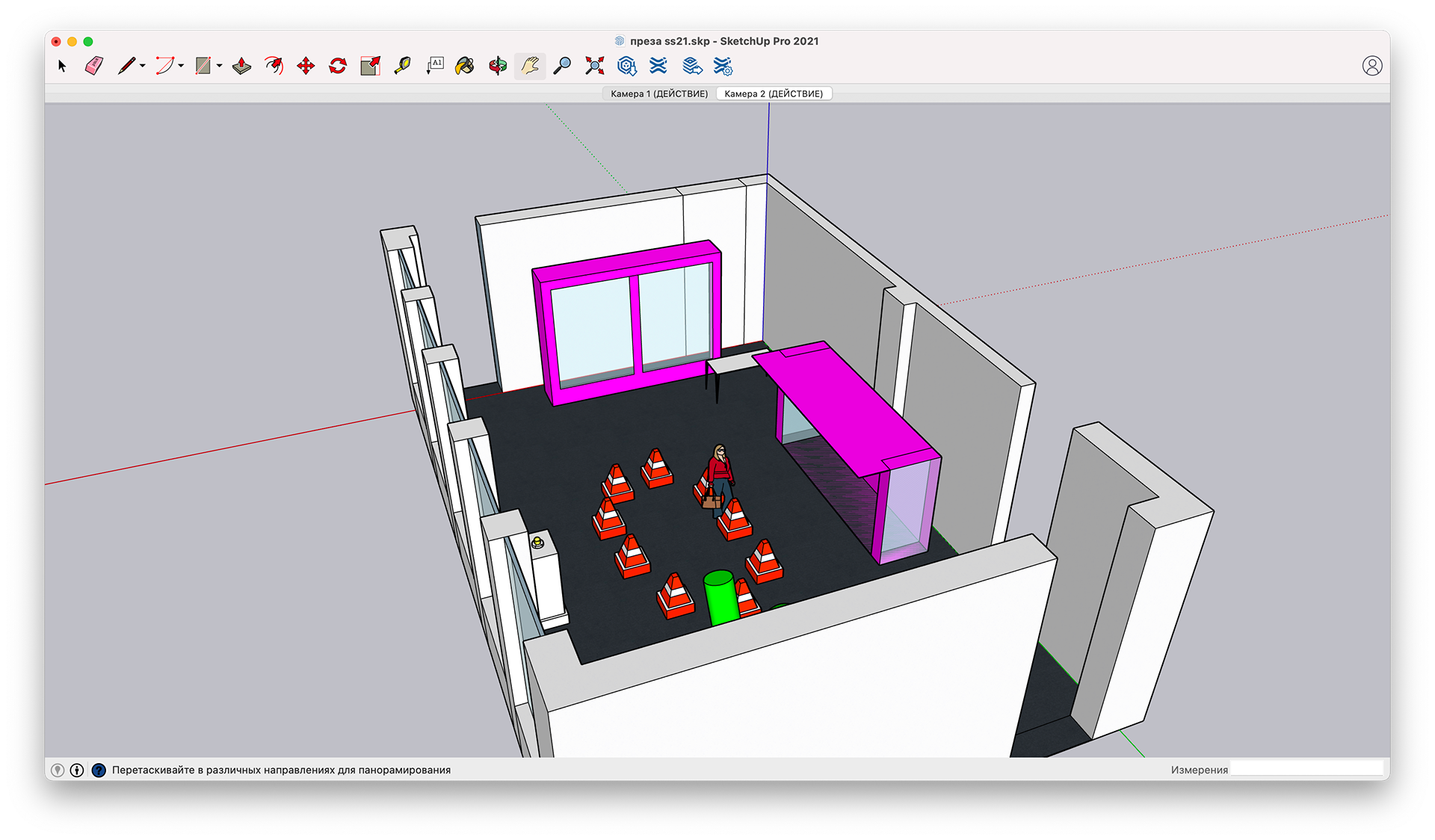The height and width of the screenshot is (840, 1435).
Task: Activate the Rotate tool
Action: pyautogui.click(x=338, y=67)
